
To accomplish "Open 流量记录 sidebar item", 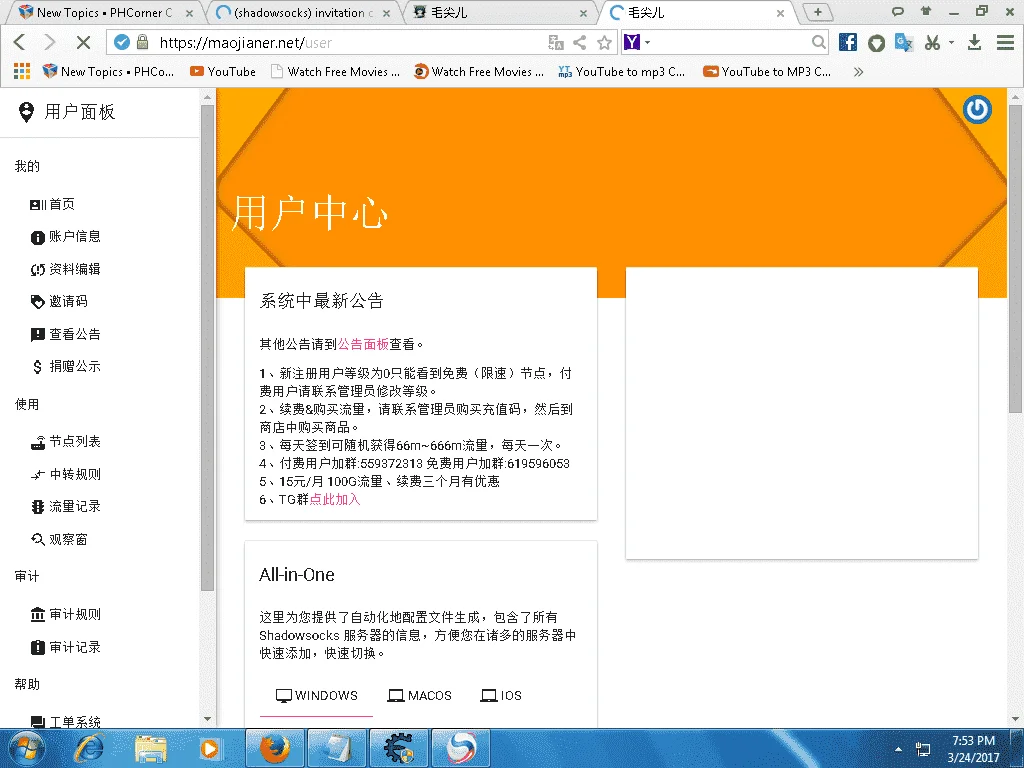I will tap(65, 507).
